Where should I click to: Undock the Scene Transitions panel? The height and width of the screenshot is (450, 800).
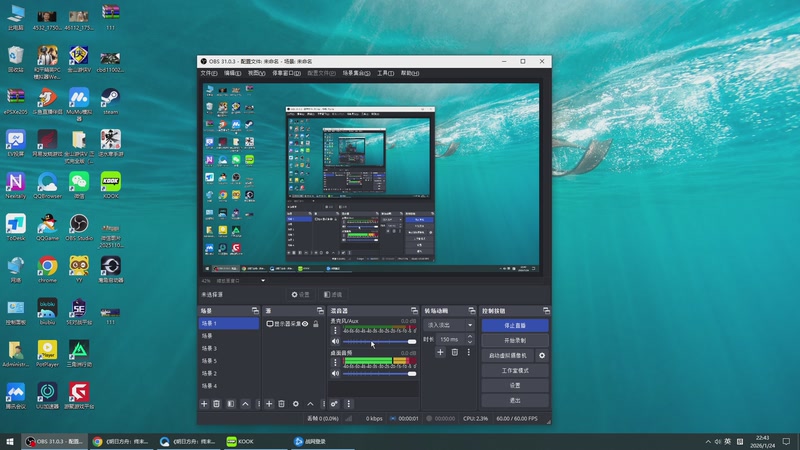[x=471, y=311]
